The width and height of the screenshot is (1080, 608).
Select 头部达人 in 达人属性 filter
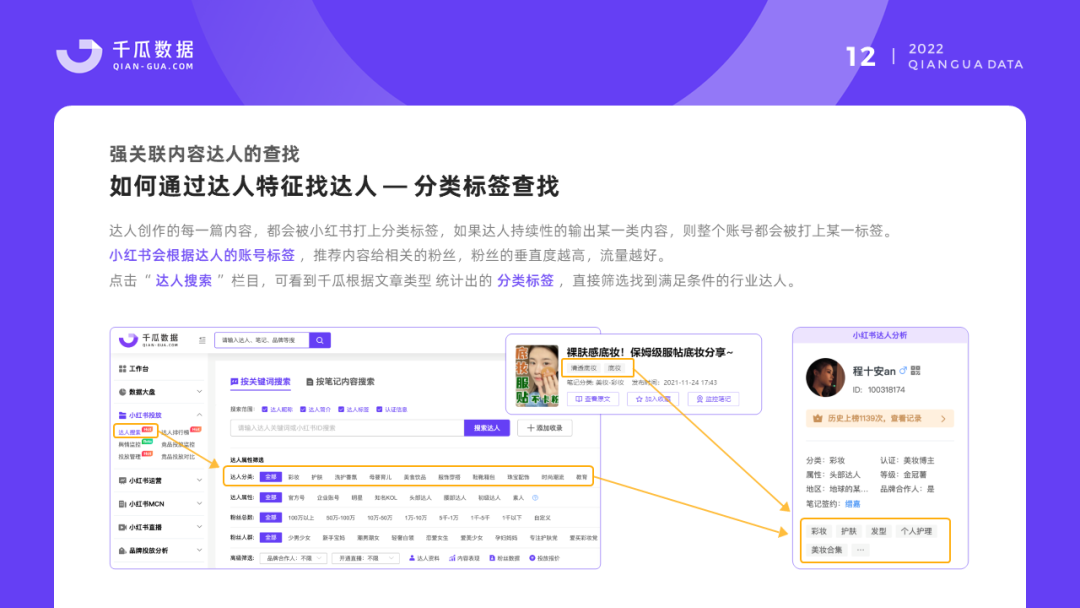tap(420, 498)
